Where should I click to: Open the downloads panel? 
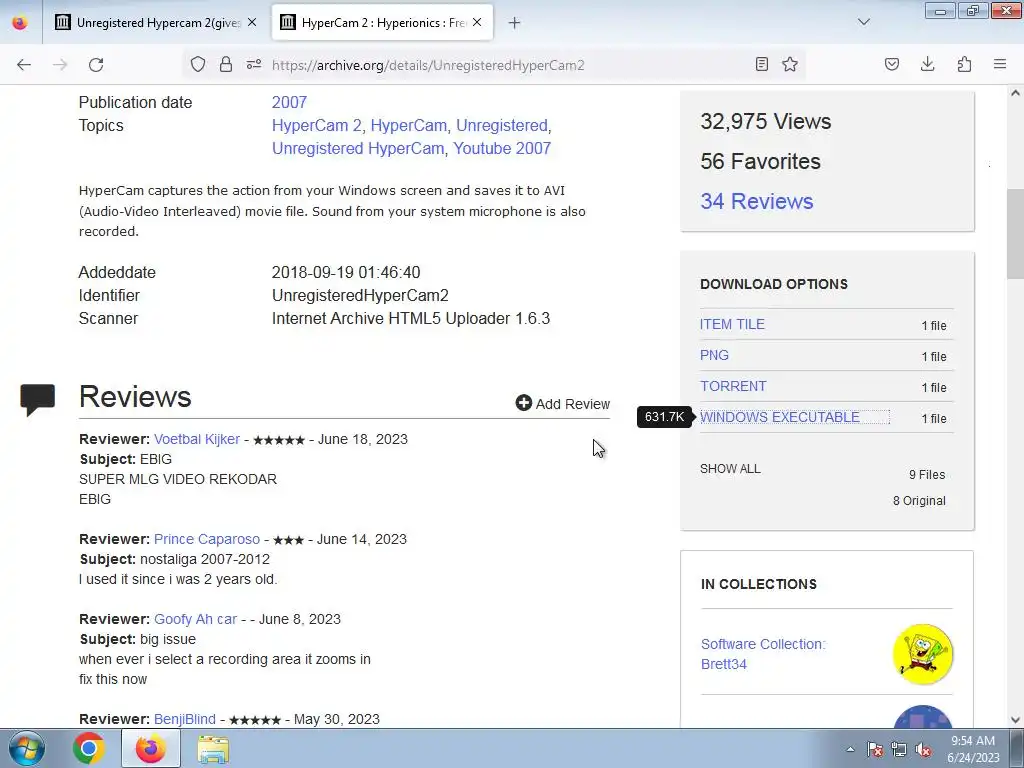(927, 64)
